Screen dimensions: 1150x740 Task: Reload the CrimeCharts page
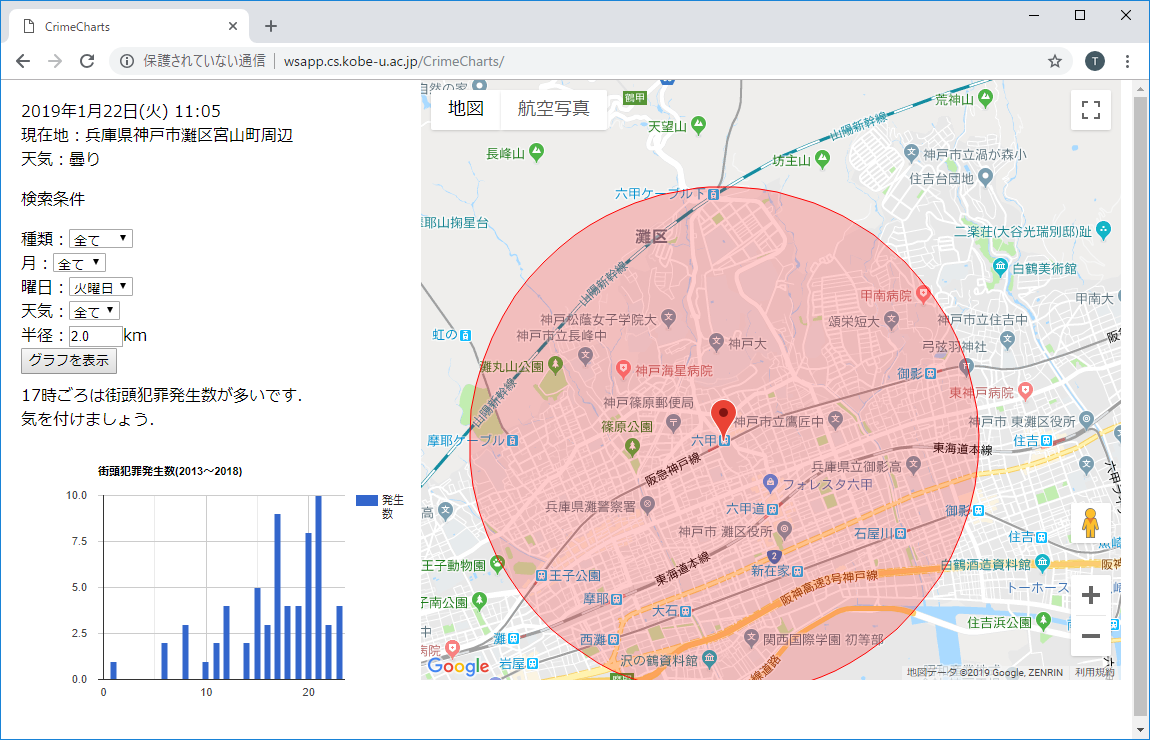tap(87, 61)
